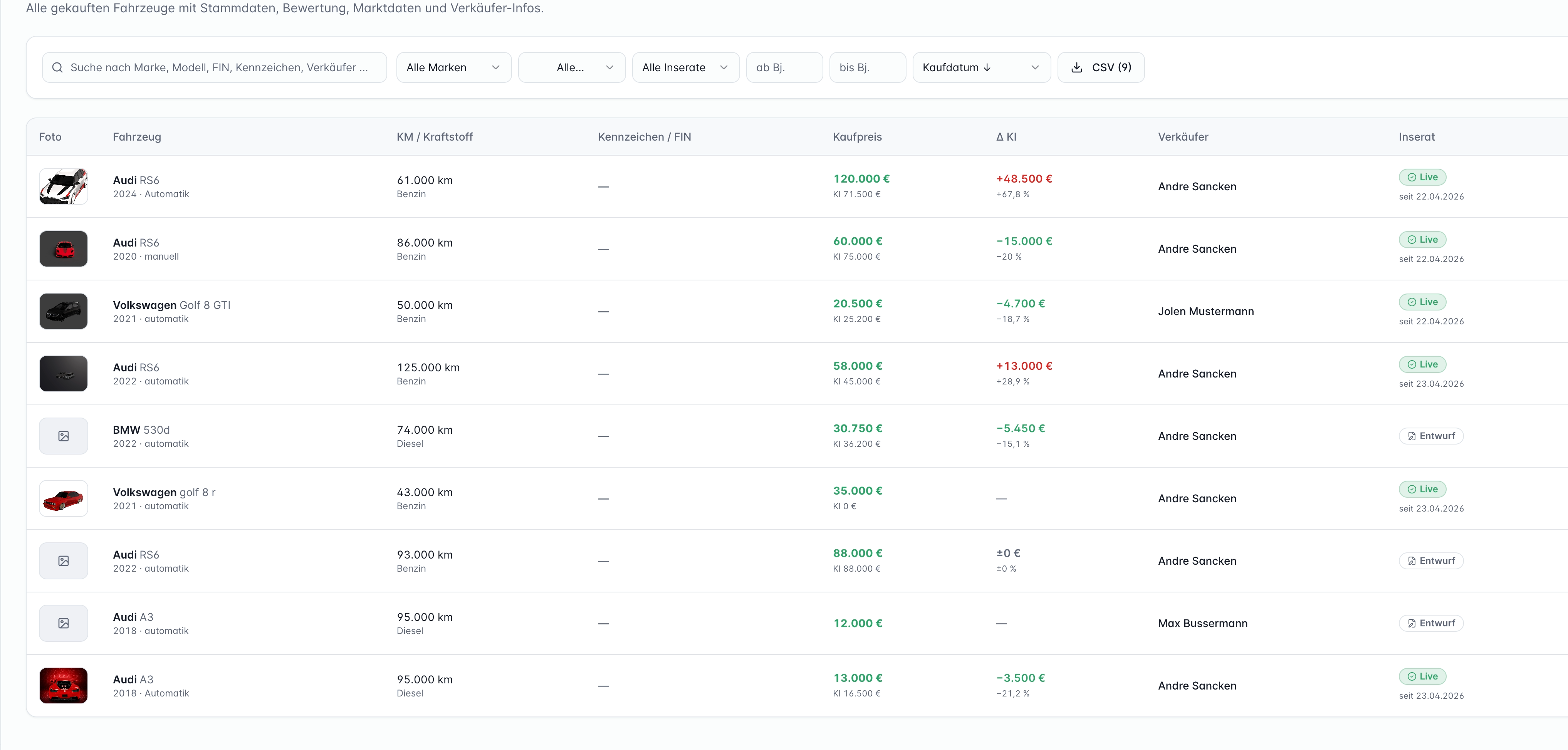Click seller name Jolen Mustermann
The image size is (1568, 750).
click(1206, 312)
